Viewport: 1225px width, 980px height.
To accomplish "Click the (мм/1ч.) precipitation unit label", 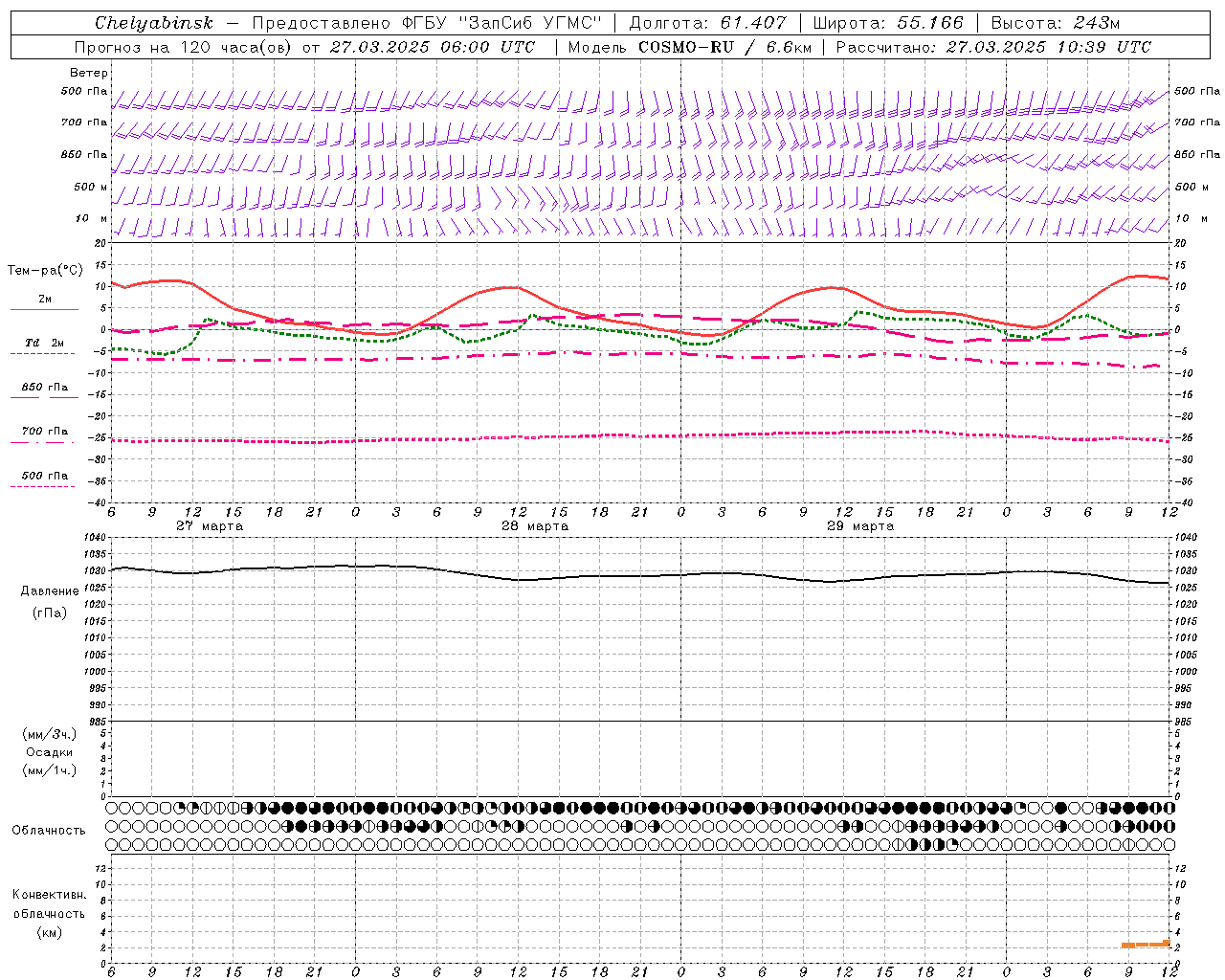I will coord(50,770).
